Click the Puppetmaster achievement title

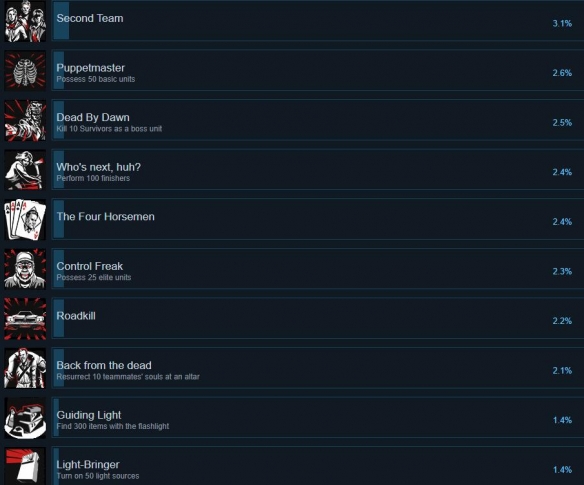point(91,68)
